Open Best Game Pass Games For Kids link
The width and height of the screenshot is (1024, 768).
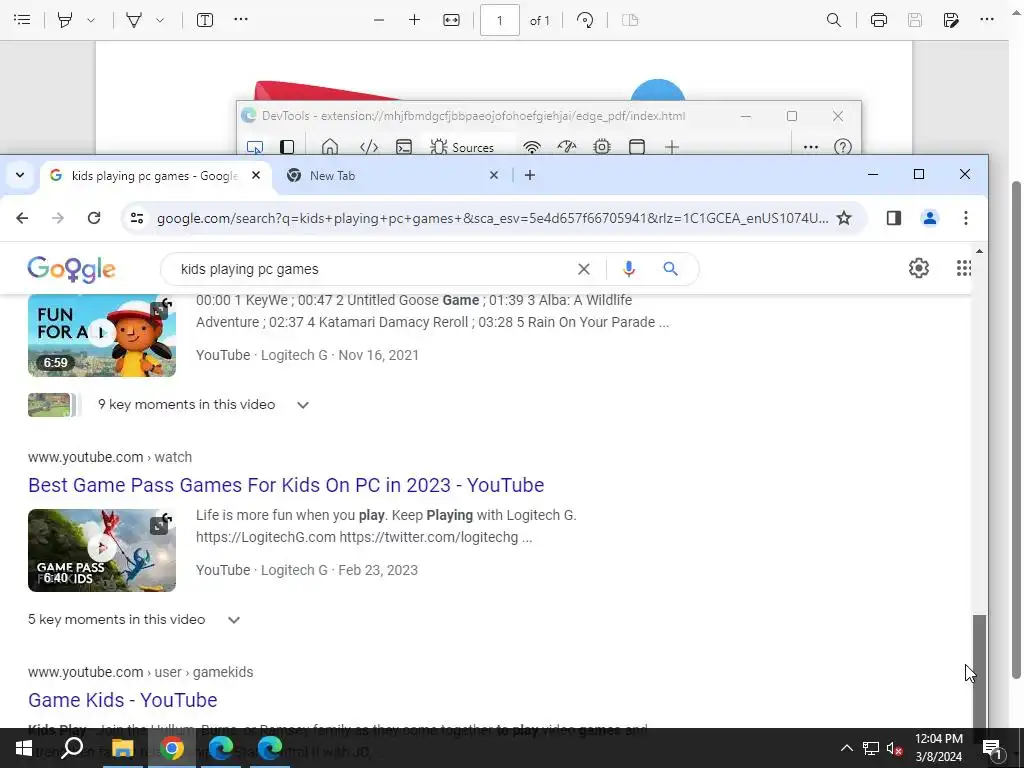(286, 485)
